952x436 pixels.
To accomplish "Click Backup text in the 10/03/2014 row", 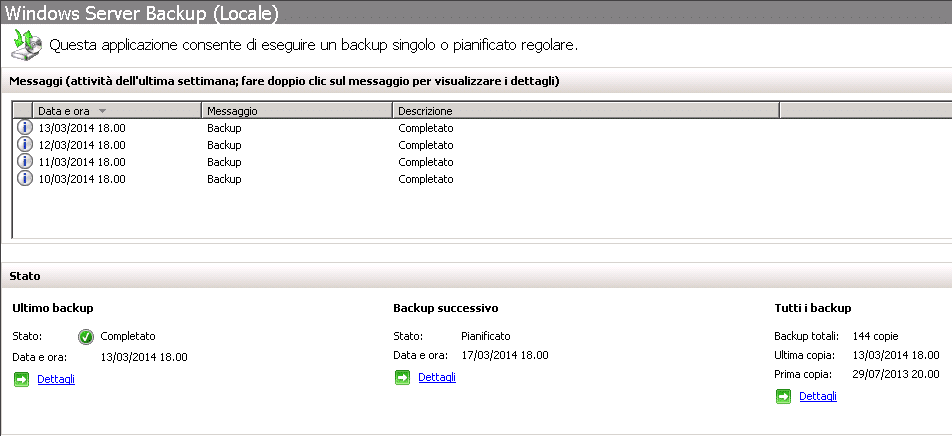I will click(x=224, y=179).
